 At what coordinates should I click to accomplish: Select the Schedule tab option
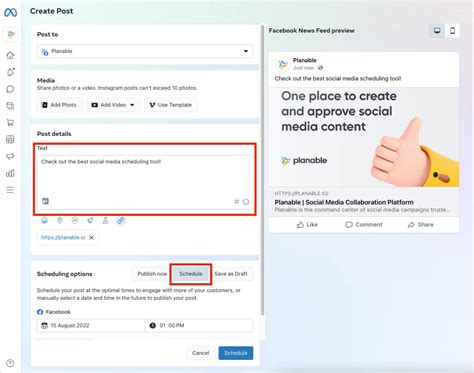tap(191, 274)
